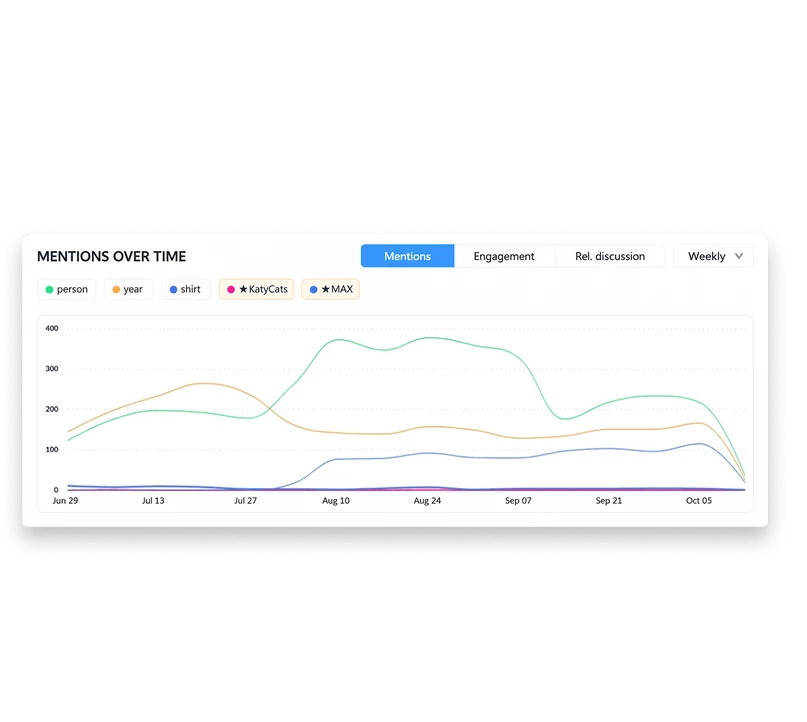This screenshot has height=722, width=807.
Task: Open the Weekly interval dropdown
Action: 713,256
